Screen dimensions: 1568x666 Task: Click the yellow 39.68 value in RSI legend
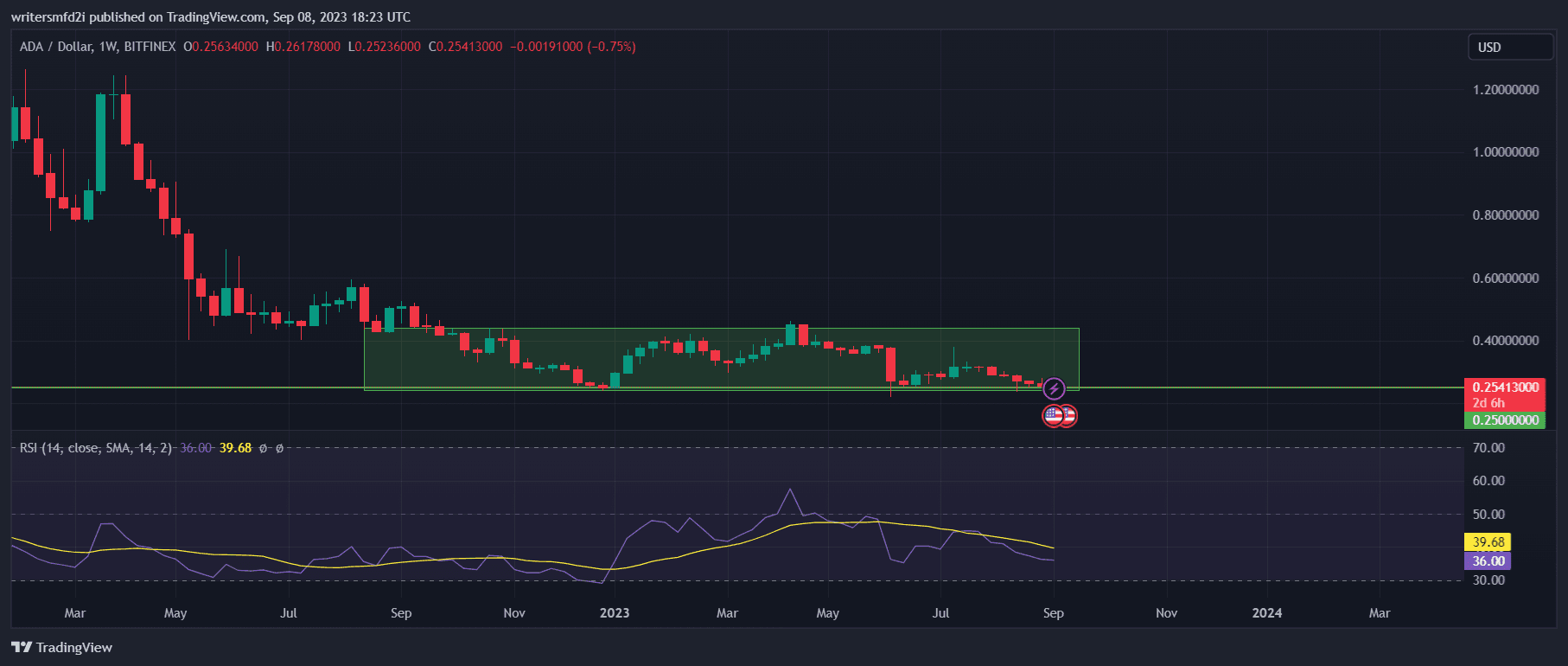pos(235,448)
